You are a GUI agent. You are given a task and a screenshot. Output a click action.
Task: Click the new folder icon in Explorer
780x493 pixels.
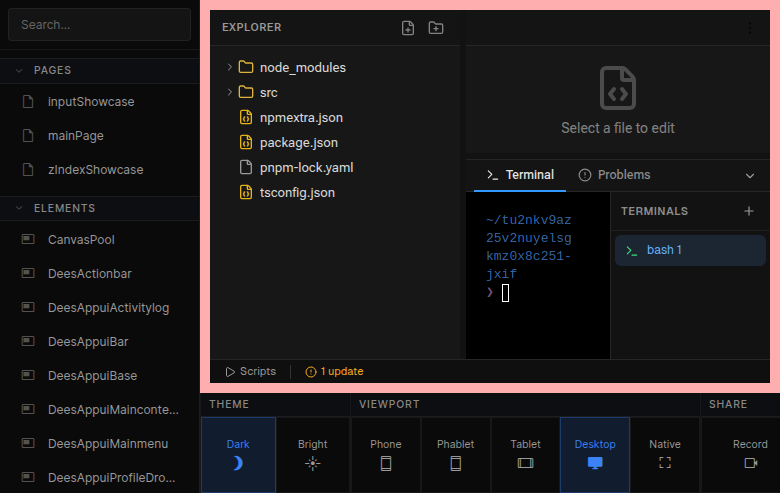[436, 28]
